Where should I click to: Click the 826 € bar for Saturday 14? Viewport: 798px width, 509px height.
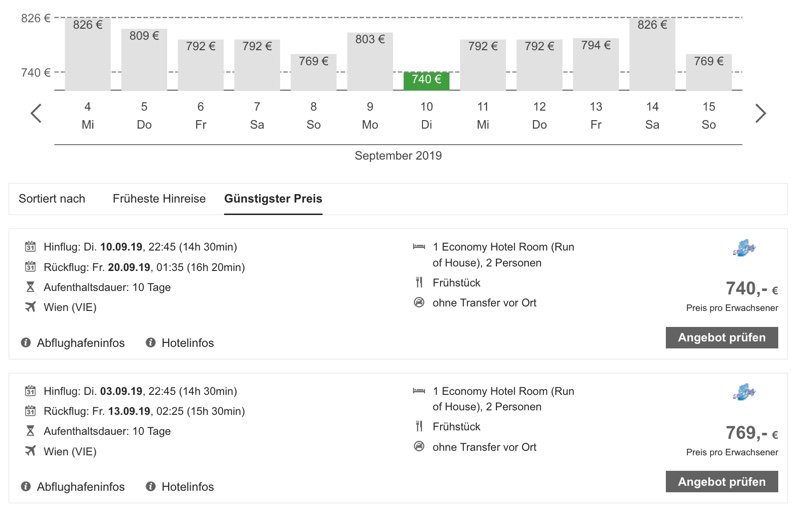pyautogui.click(x=652, y=53)
